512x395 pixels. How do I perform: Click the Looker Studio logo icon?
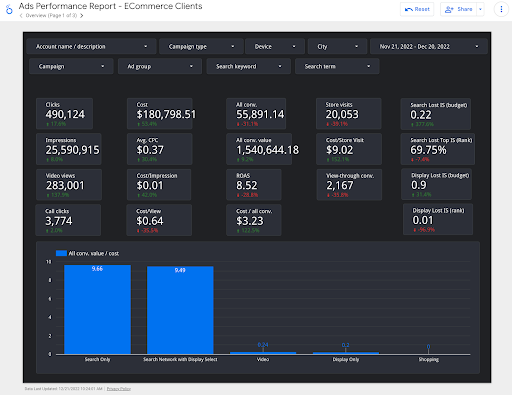point(9,9)
